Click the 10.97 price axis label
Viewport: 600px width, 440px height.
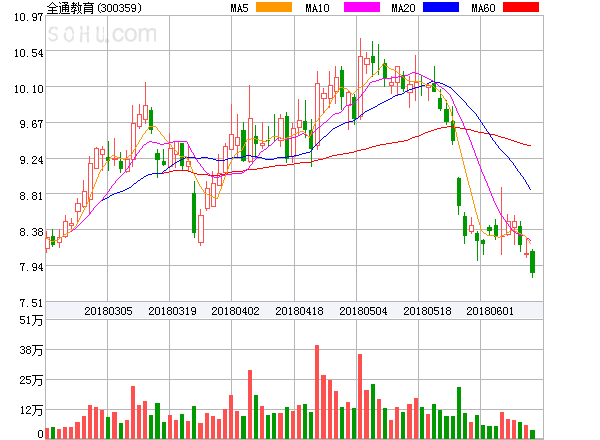pyautogui.click(x=28, y=17)
